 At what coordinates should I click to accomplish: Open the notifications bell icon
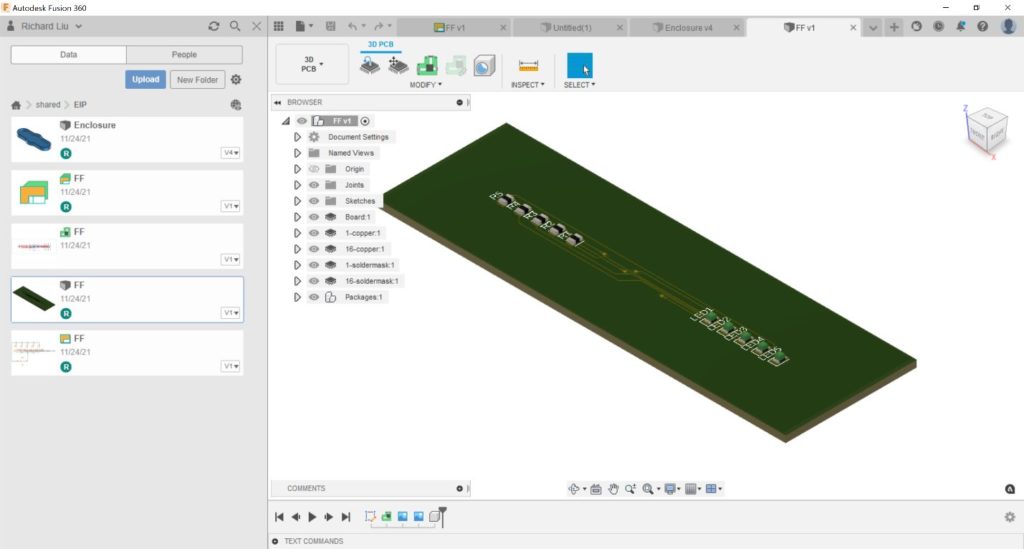(961, 27)
